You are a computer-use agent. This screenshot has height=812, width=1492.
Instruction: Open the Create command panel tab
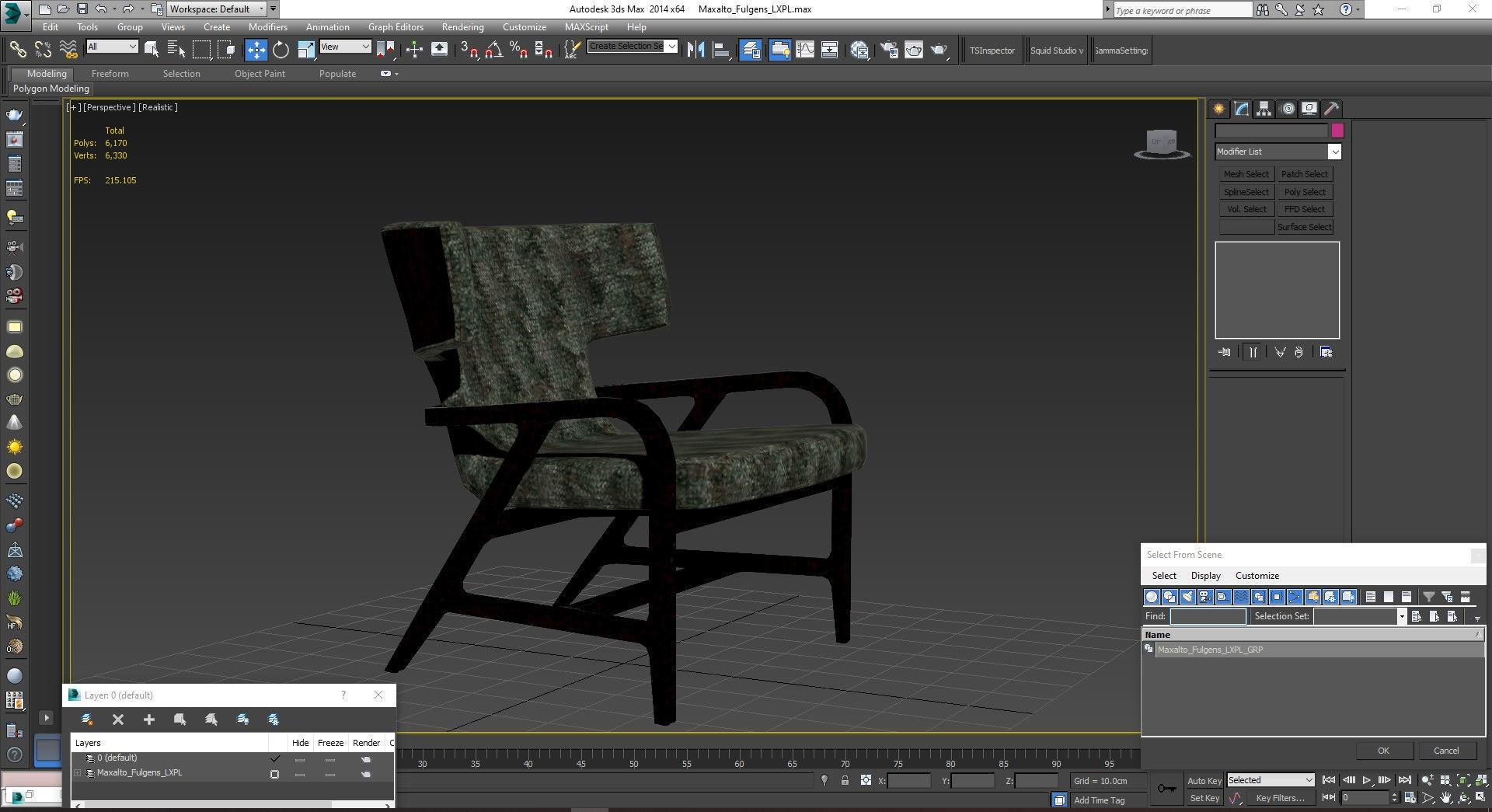[1218, 109]
